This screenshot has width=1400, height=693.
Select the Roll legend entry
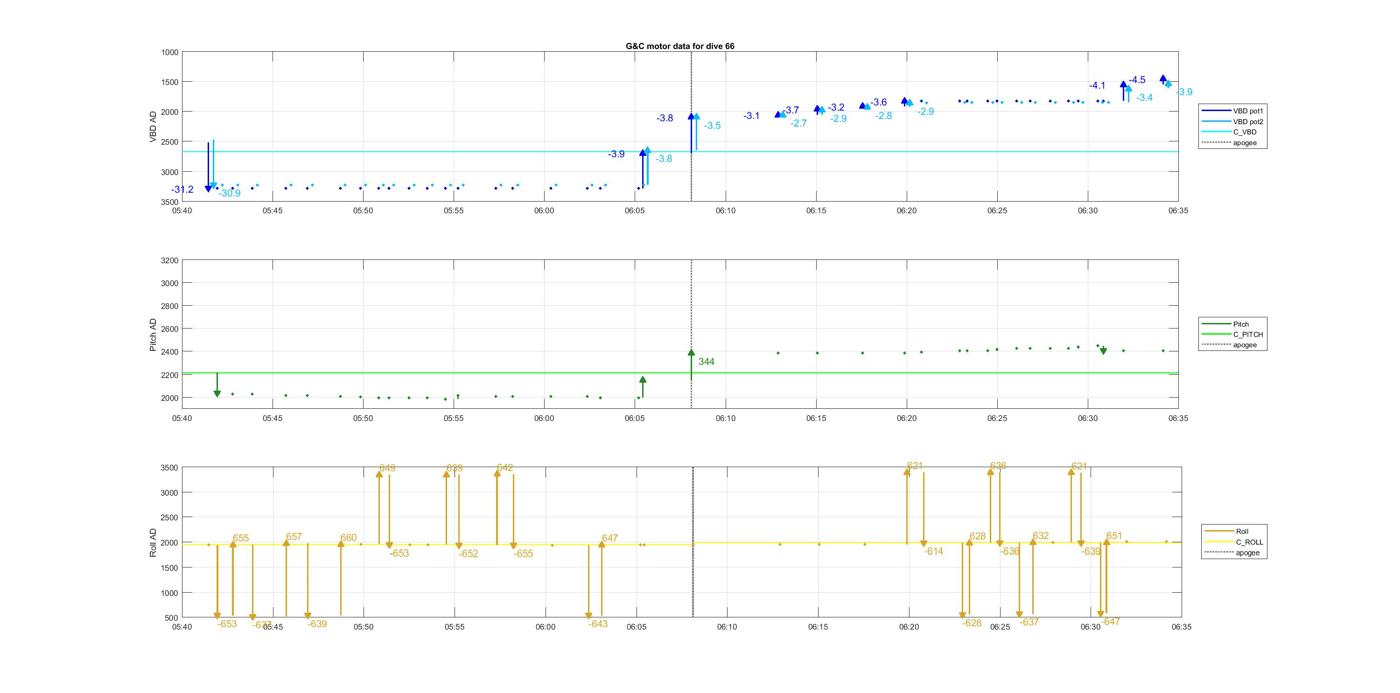pos(1227,531)
